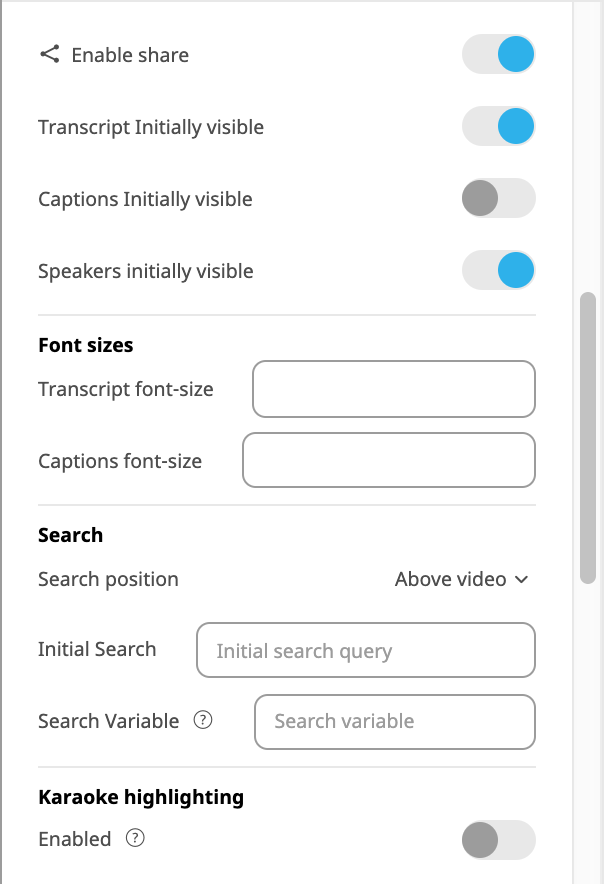Focus the Search variable text box
Image resolution: width=604 pixels, height=884 pixels.
click(395, 722)
